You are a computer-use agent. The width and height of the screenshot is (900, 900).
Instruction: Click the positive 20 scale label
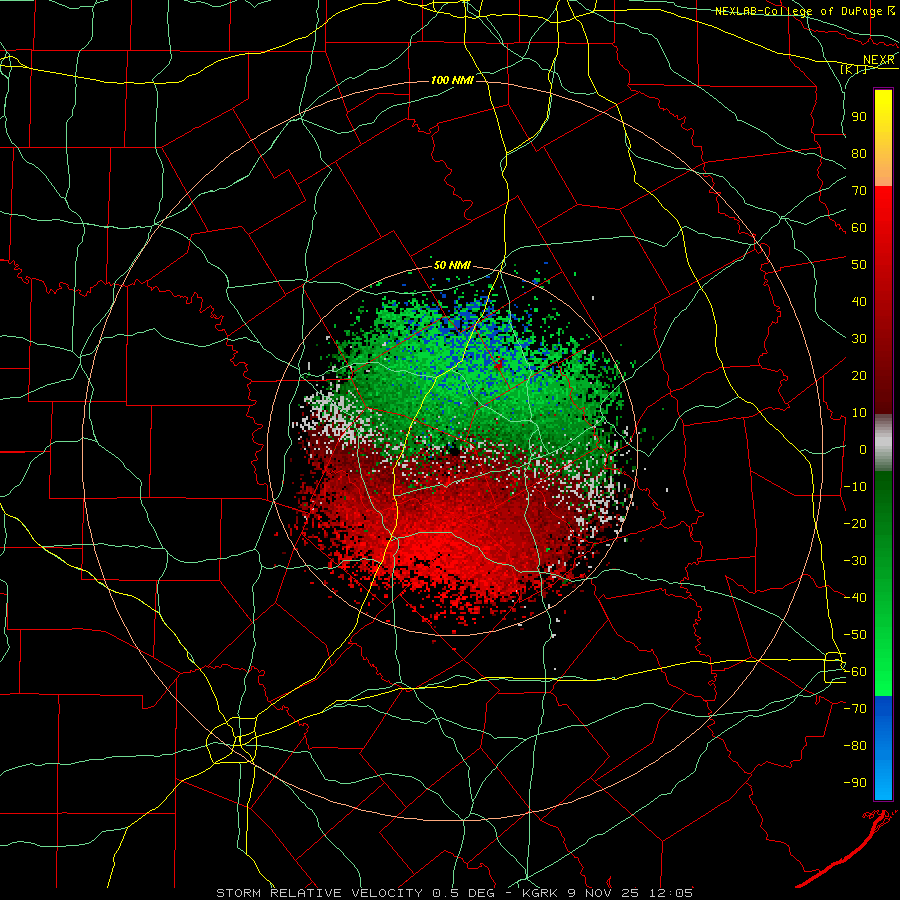859,376
